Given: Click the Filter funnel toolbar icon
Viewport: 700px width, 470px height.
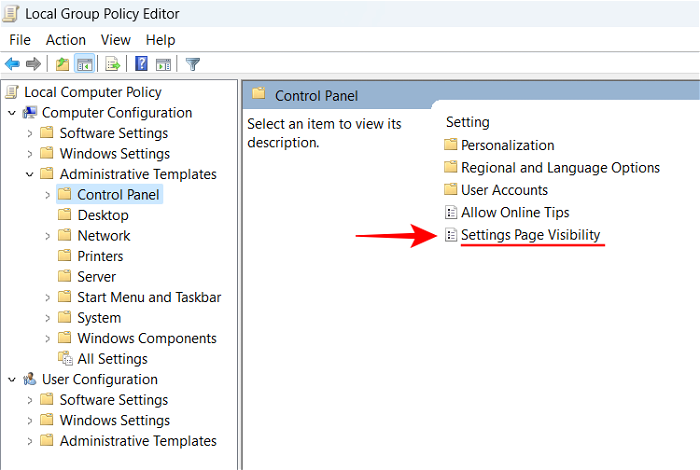Looking at the screenshot, I should pyautogui.click(x=192, y=65).
